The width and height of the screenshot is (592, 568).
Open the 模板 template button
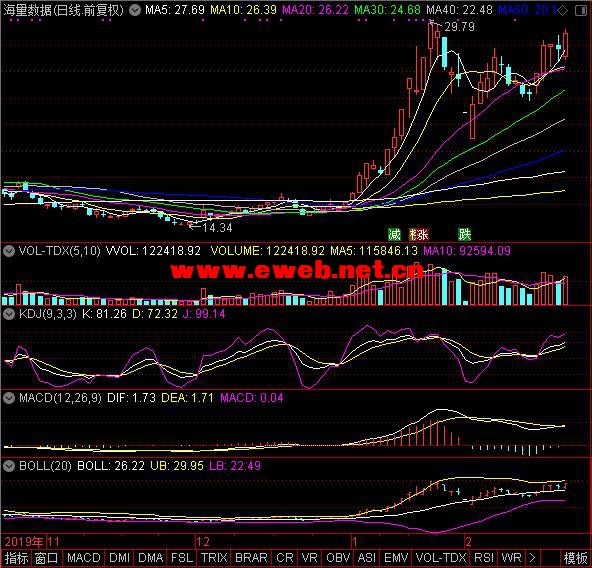[x=576, y=558]
